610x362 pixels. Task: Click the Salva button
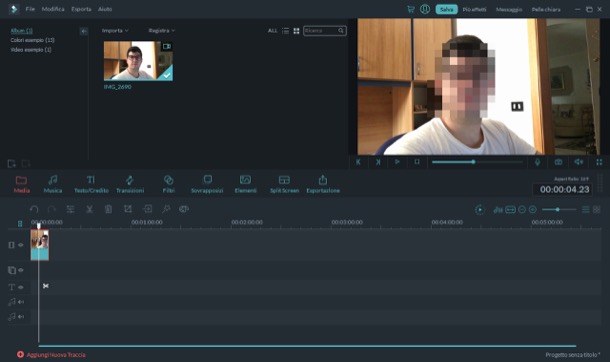click(x=447, y=9)
